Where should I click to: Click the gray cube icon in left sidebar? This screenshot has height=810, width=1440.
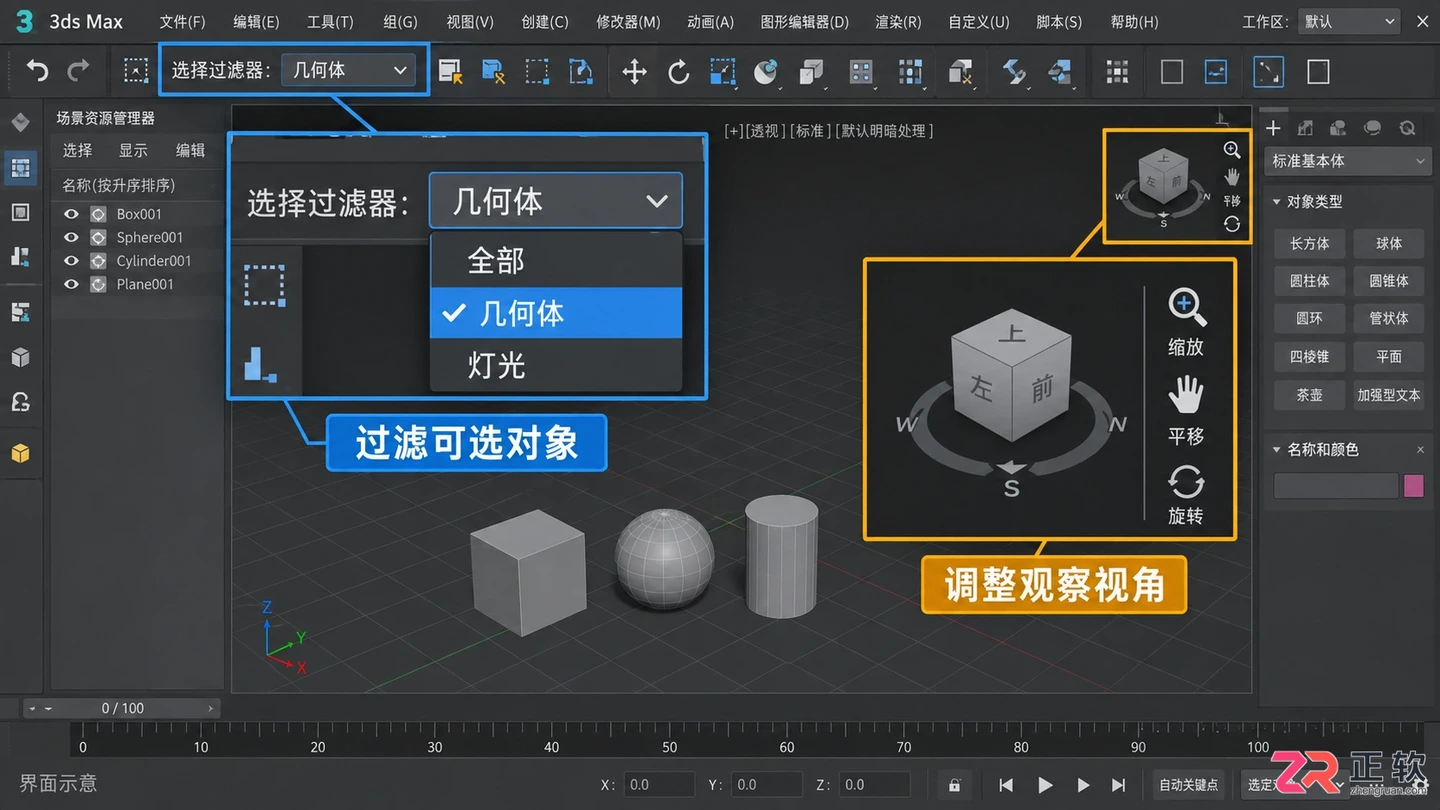20,357
